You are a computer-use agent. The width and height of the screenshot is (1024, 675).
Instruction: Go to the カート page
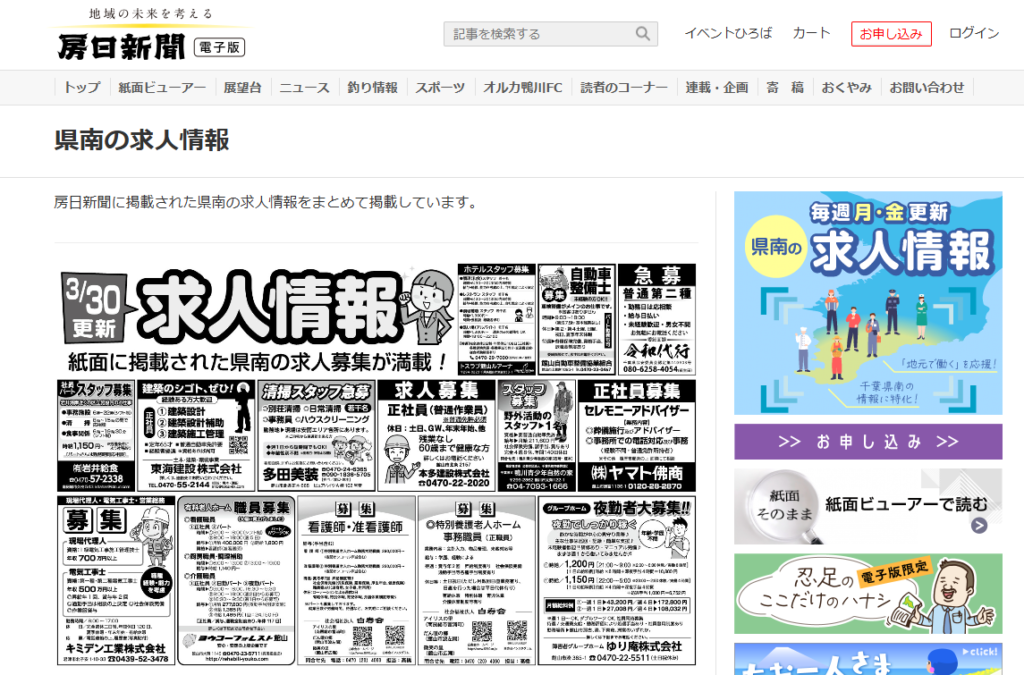pos(811,33)
